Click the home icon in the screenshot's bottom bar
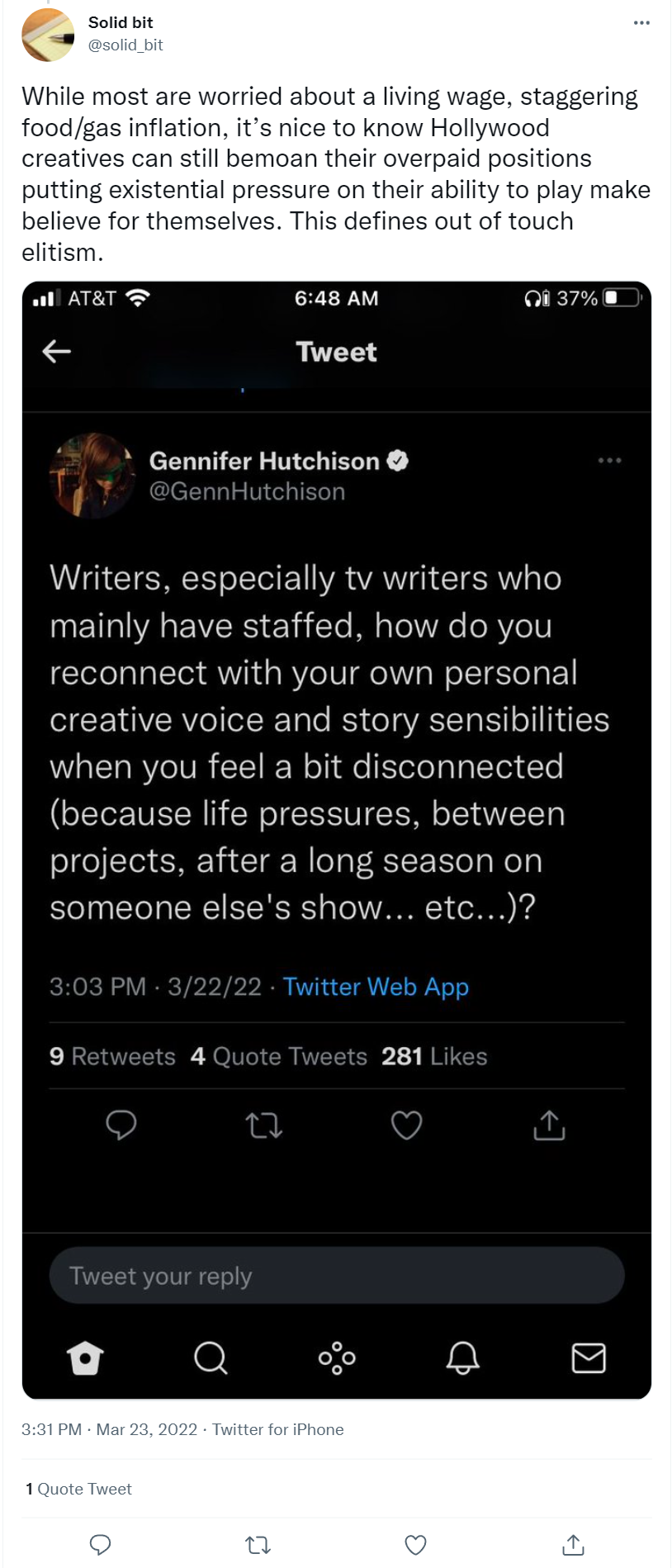Viewport: 672px width, 1568px height. [x=85, y=1357]
